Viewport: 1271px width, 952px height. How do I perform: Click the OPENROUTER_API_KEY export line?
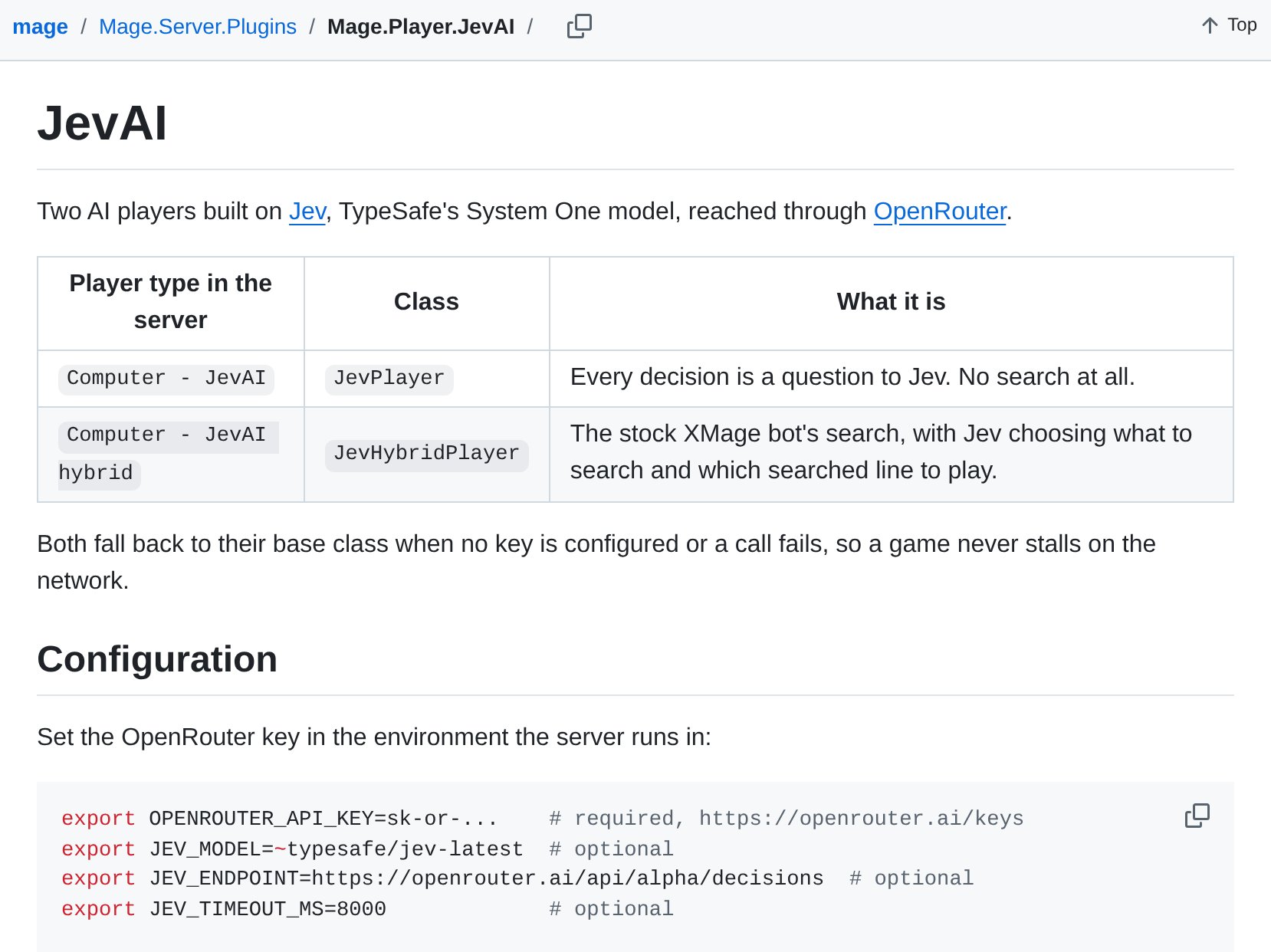543,819
